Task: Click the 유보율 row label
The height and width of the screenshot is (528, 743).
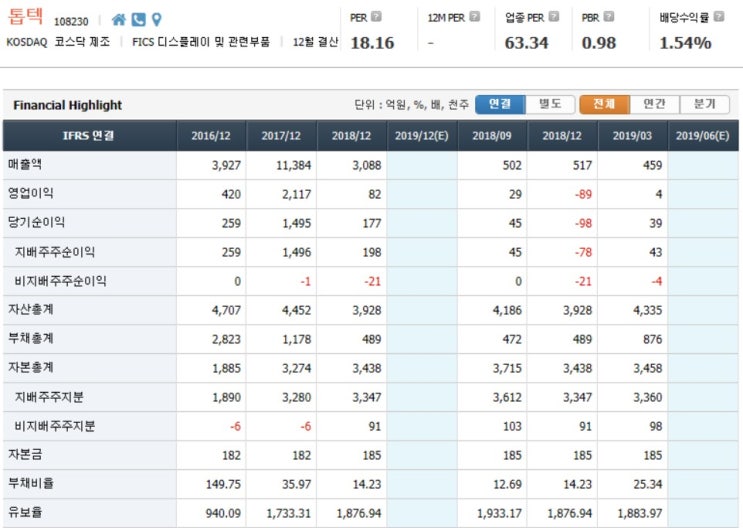Action: 25,512
